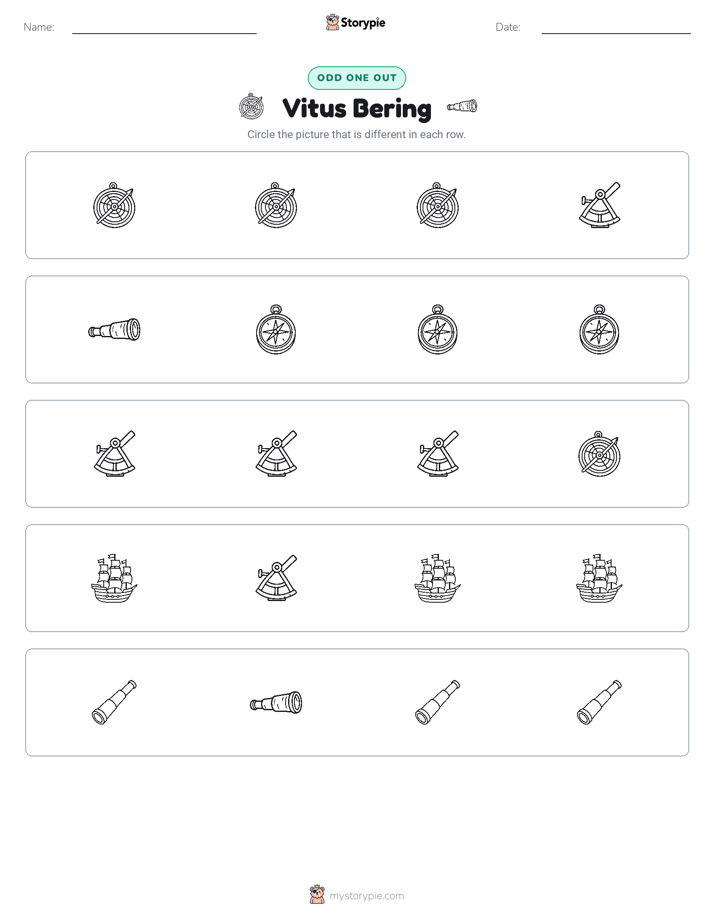Click the first radar compass in row one
The image size is (714, 924).
114,205
